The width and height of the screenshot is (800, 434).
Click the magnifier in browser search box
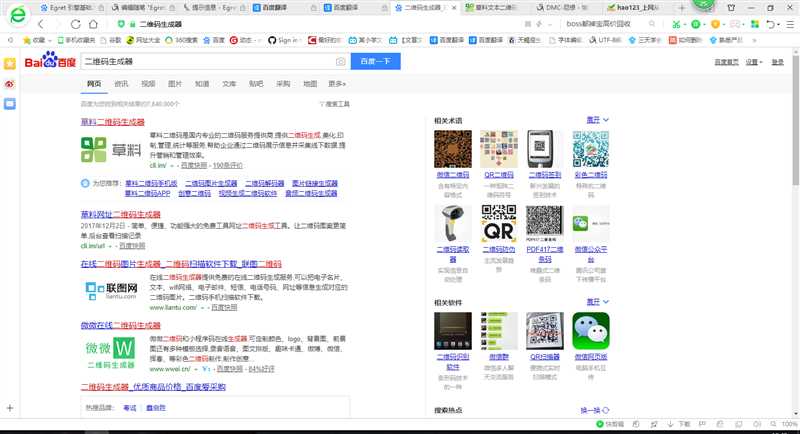(652, 24)
